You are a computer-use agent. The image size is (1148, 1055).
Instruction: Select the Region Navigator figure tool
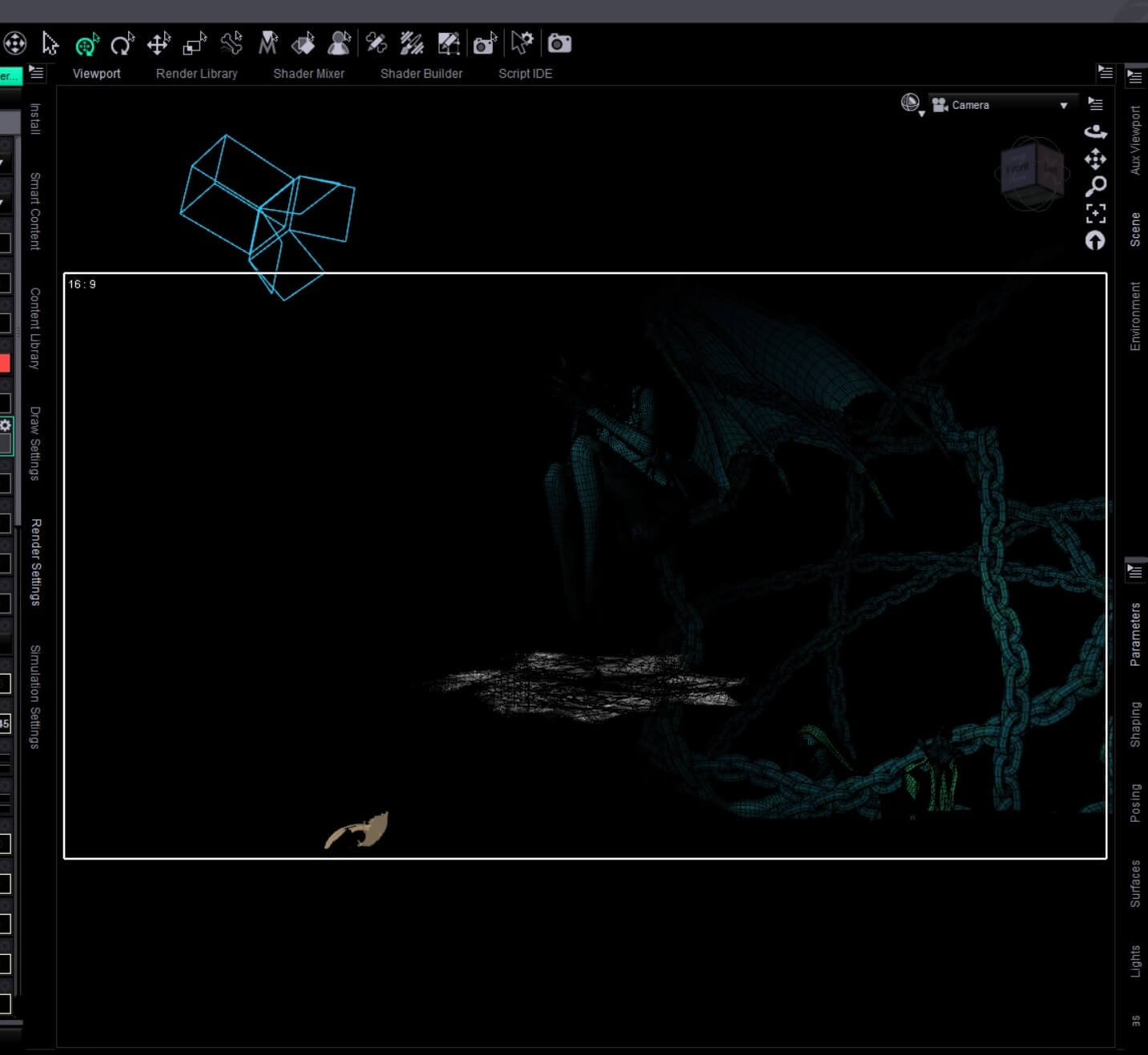340,43
